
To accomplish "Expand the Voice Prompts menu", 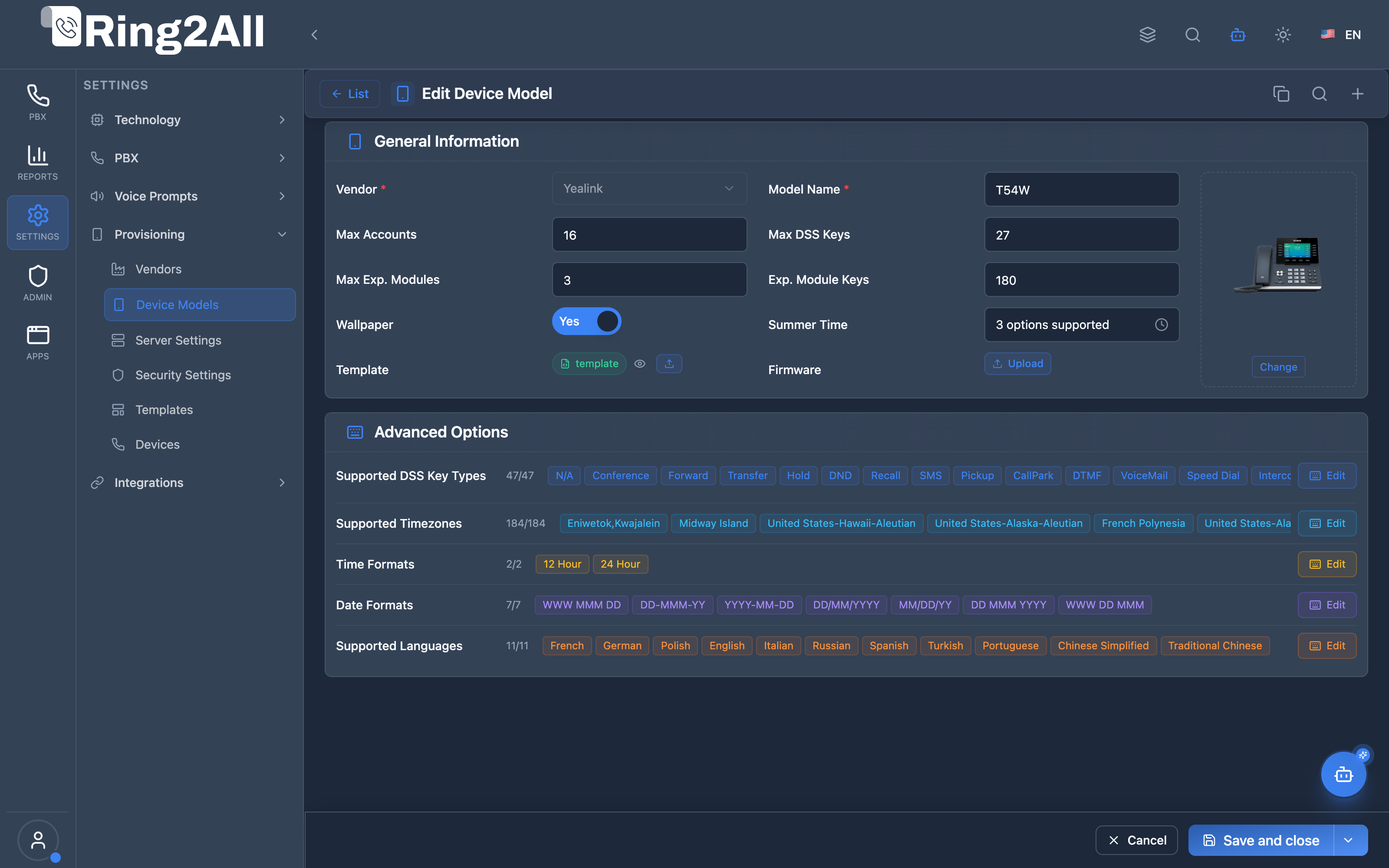I will point(189,196).
